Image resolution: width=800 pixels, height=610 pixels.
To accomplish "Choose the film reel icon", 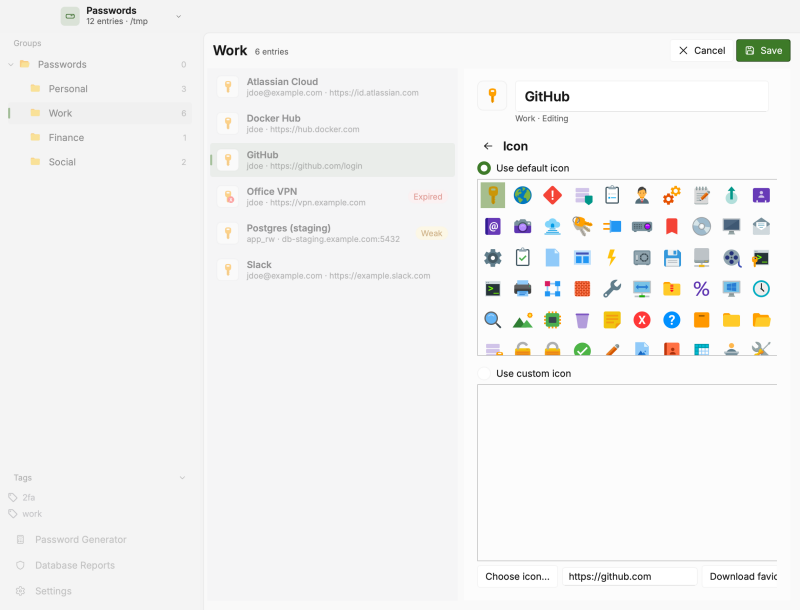I will click(x=732, y=258).
